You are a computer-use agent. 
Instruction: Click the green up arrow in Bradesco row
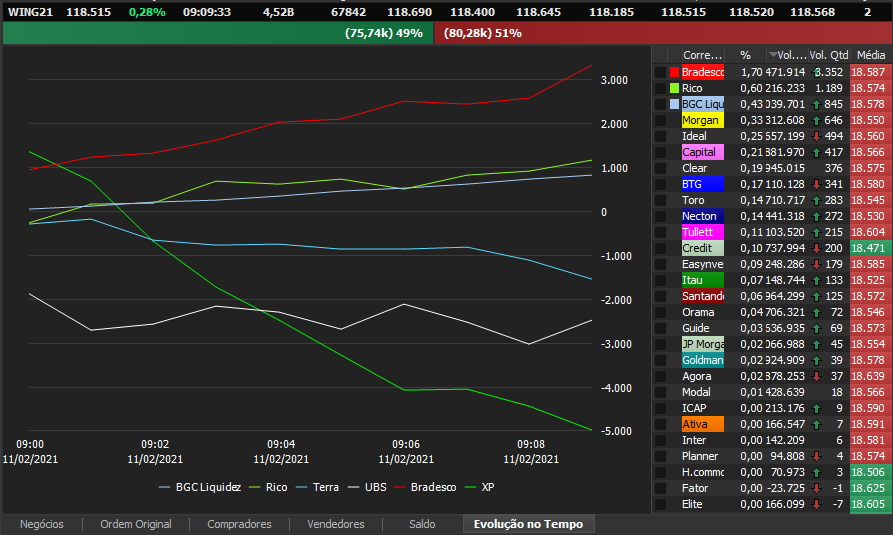(x=816, y=72)
